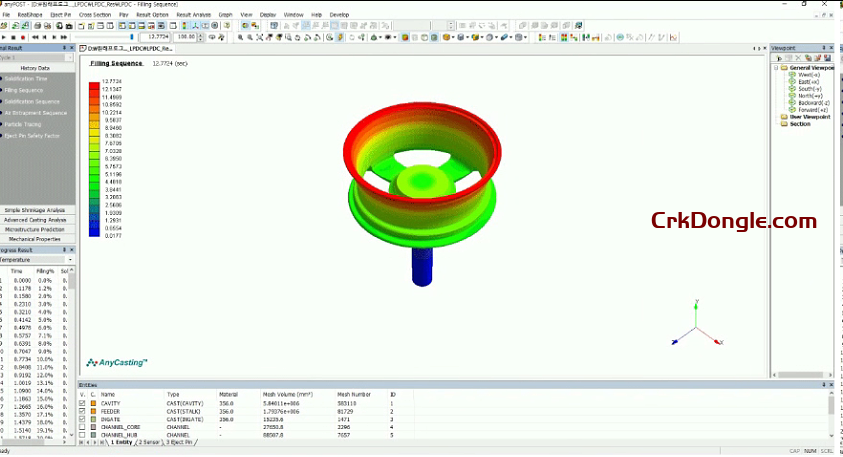Image resolution: width=843 pixels, height=457 pixels.
Task: Pin the Viewpoint panel
Action: 825,48
